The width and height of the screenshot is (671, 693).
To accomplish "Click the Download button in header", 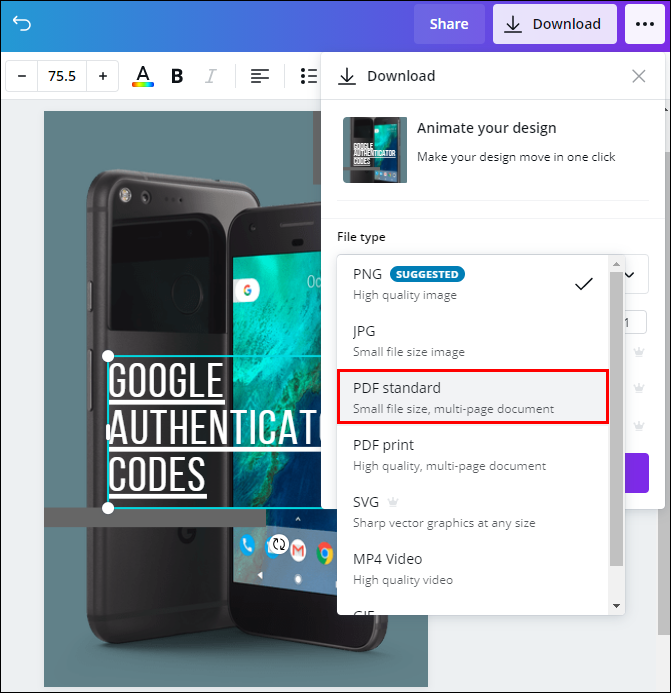I will point(554,24).
